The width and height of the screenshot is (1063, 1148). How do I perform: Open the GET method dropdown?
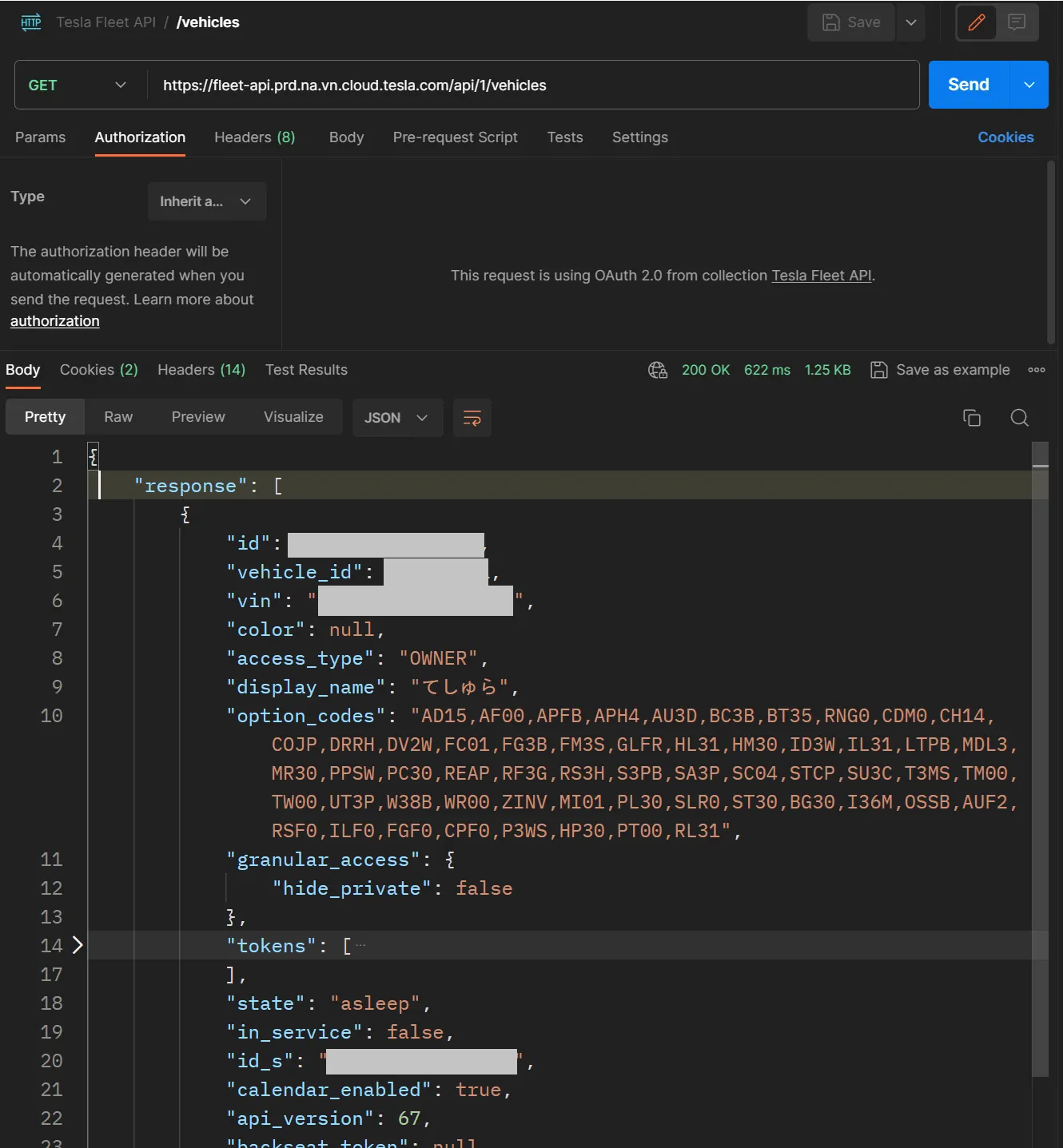point(78,85)
